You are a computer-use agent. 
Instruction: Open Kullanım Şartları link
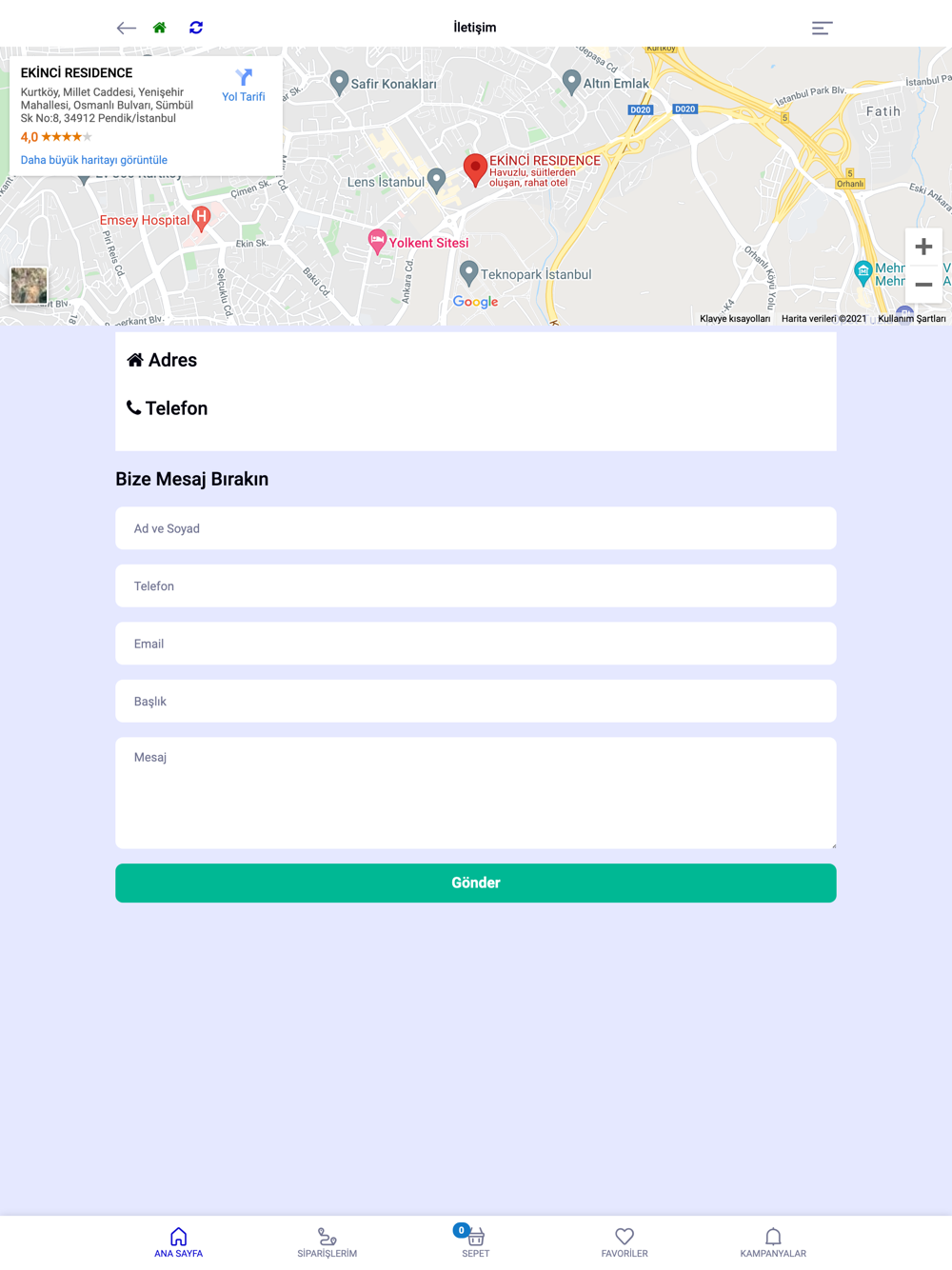(x=912, y=319)
